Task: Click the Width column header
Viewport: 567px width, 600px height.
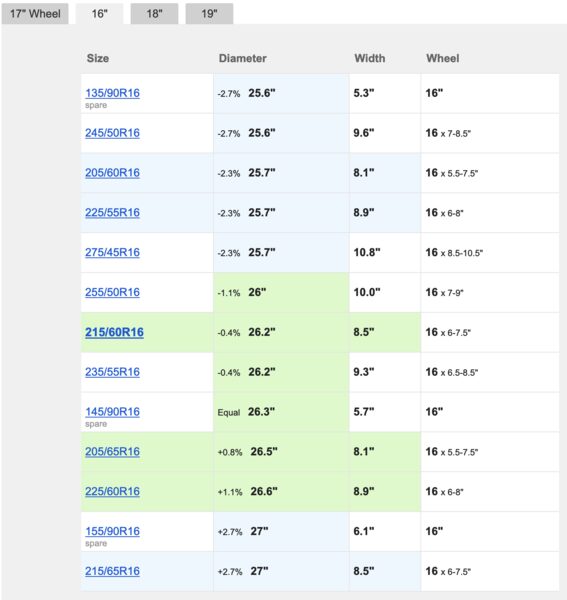Action: tap(370, 58)
